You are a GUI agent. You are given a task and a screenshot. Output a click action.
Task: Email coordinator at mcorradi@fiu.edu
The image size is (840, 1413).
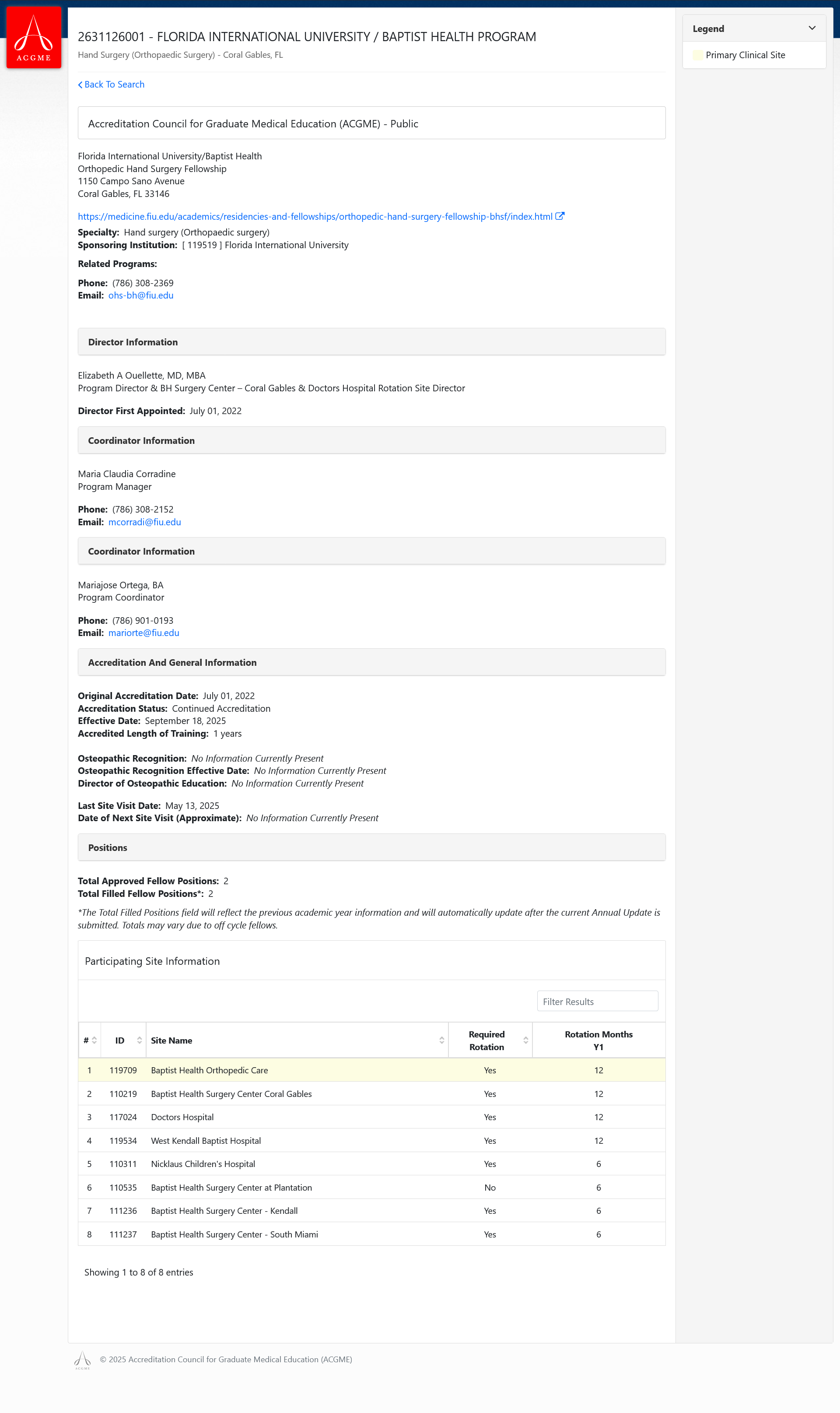144,522
